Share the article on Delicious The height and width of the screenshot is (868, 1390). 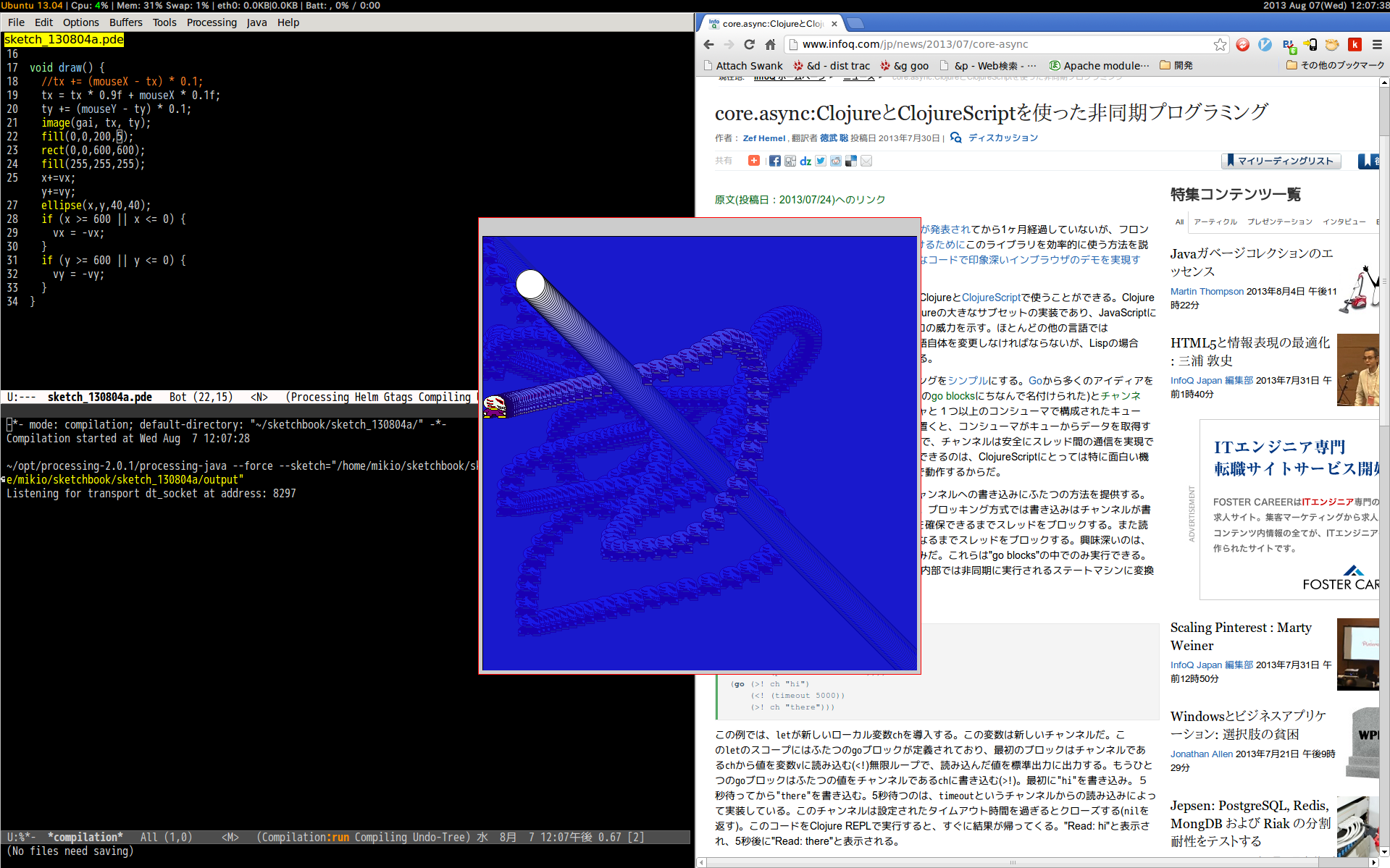(x=851, y=161)
